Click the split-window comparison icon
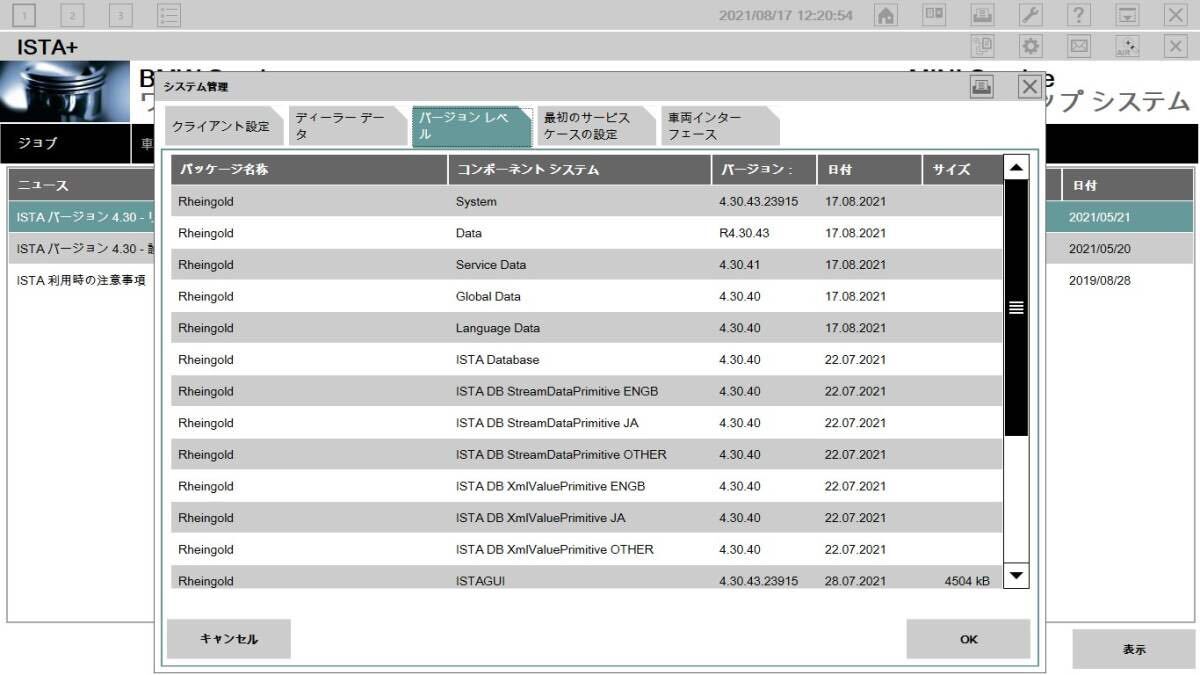Screen dimensions: 1200x675 click(x=934, y=15)
